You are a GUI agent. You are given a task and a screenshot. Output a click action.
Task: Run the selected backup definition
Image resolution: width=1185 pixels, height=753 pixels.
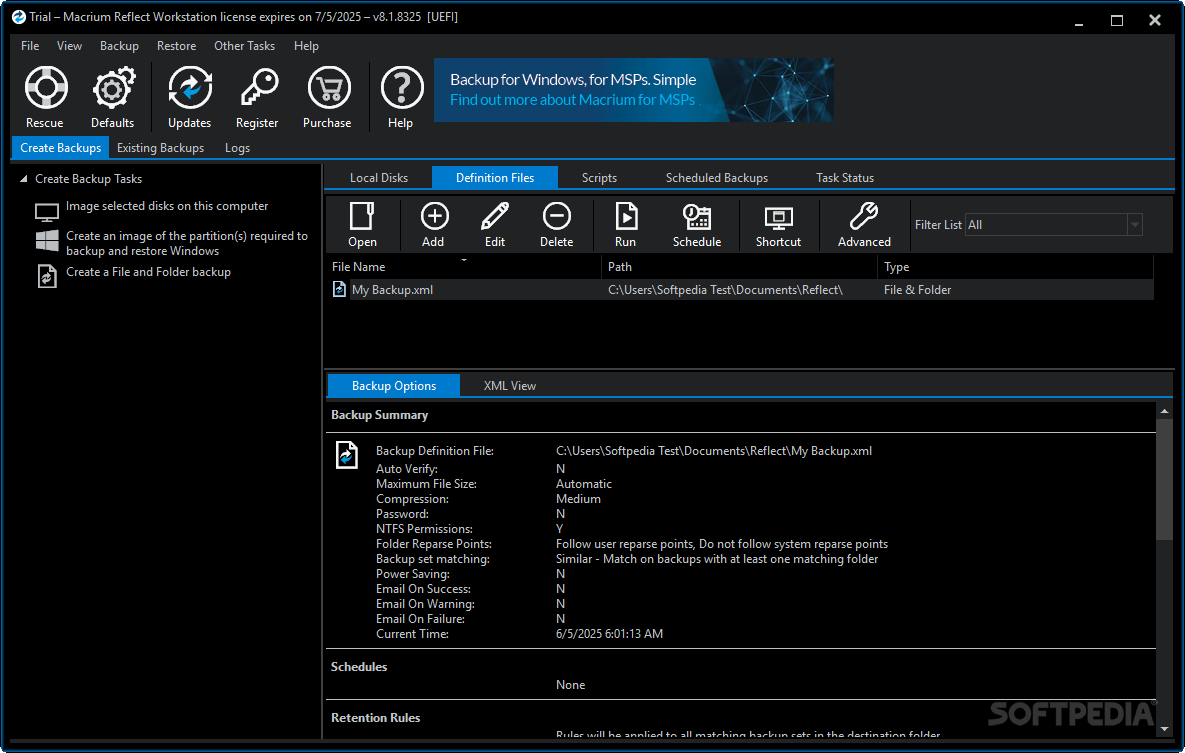click(x=626, y=216)
